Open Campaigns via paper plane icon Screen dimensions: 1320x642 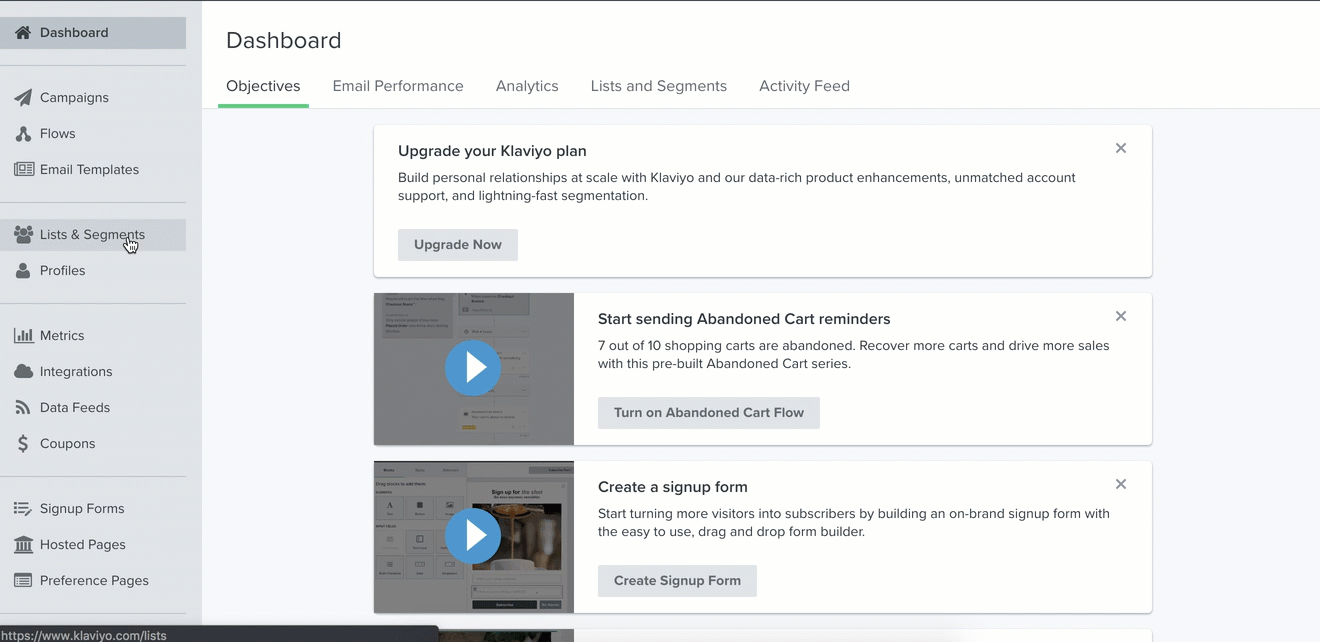(23, 98)
